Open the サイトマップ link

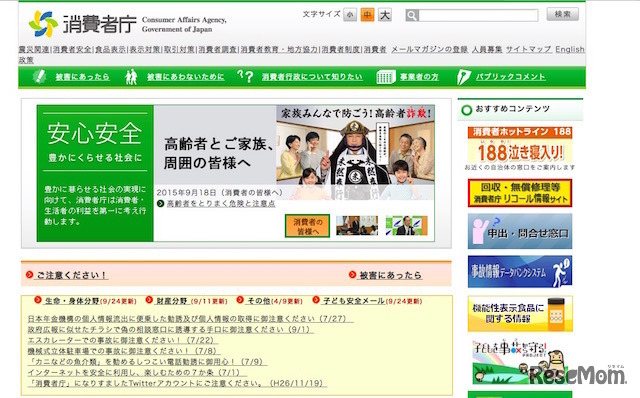coord(529,49)
